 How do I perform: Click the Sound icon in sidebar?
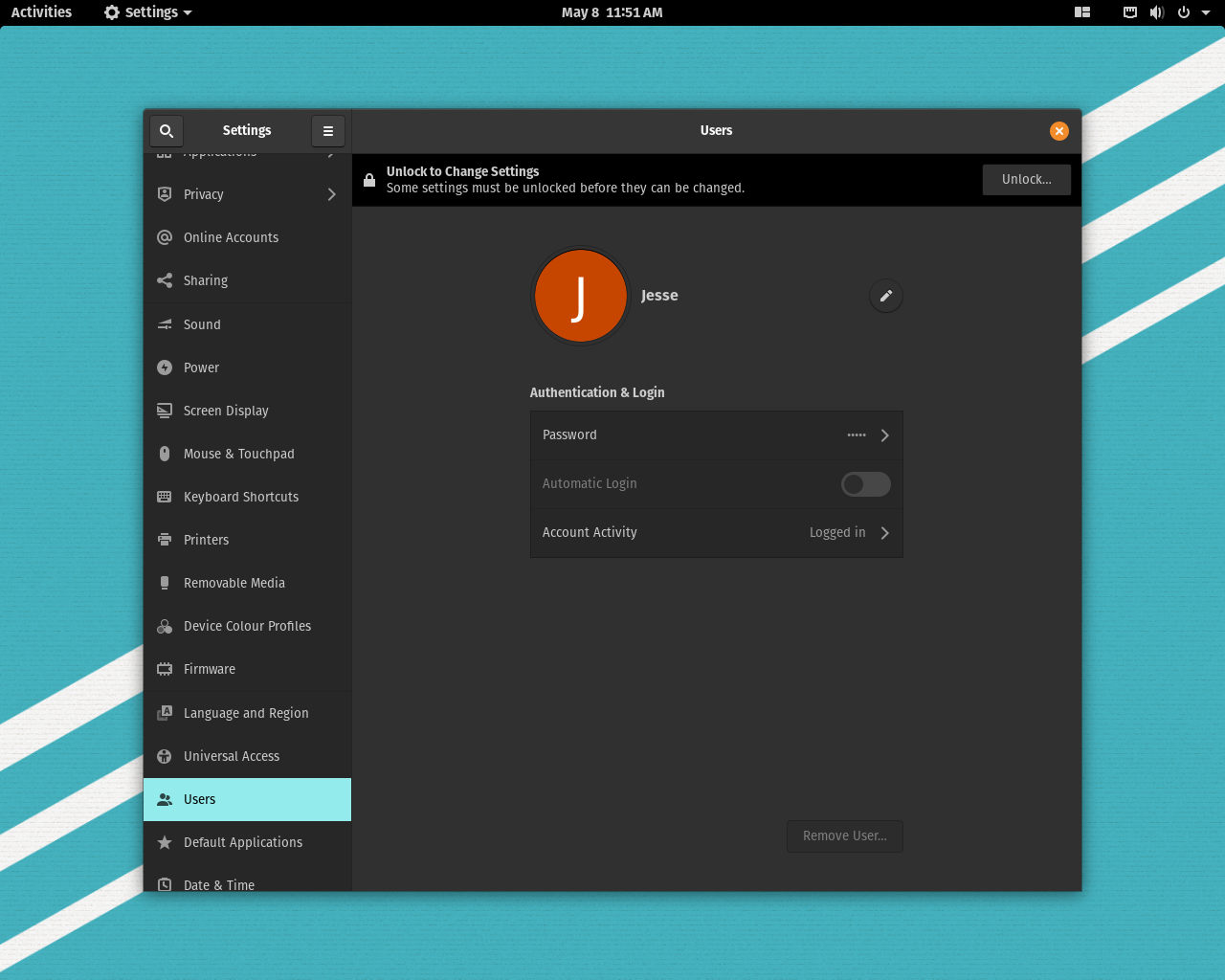[165, 324]
